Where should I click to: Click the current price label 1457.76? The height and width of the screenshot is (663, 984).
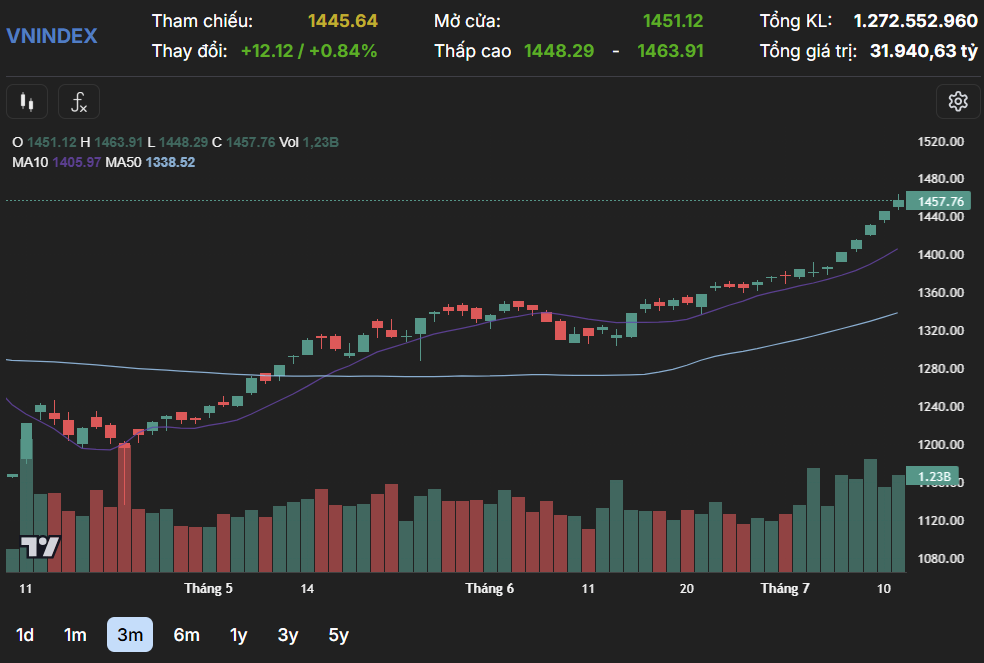point(939,201)
